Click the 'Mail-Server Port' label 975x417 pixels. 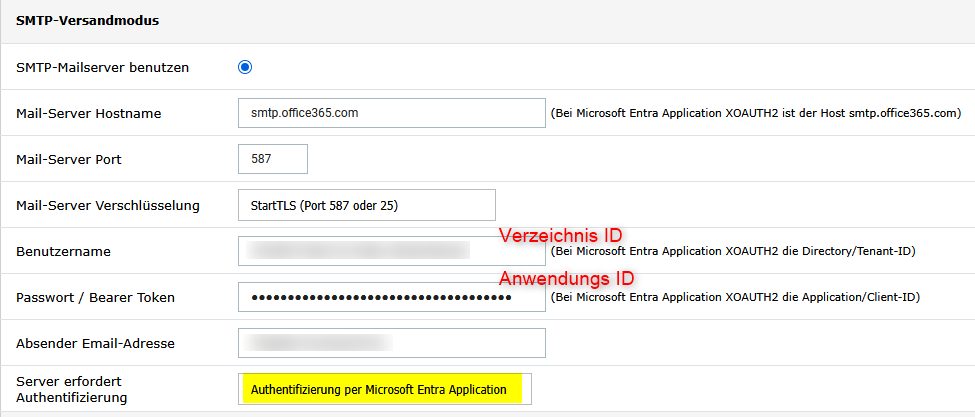(73, 159)
